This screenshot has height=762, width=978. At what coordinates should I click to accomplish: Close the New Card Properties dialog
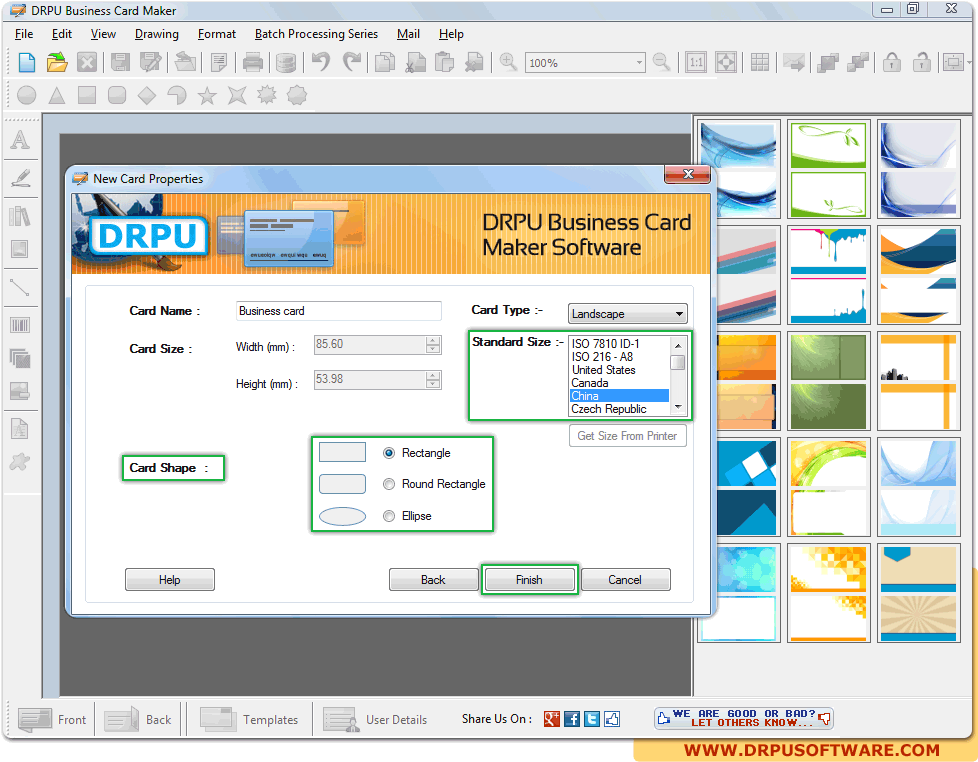point(687,175)
